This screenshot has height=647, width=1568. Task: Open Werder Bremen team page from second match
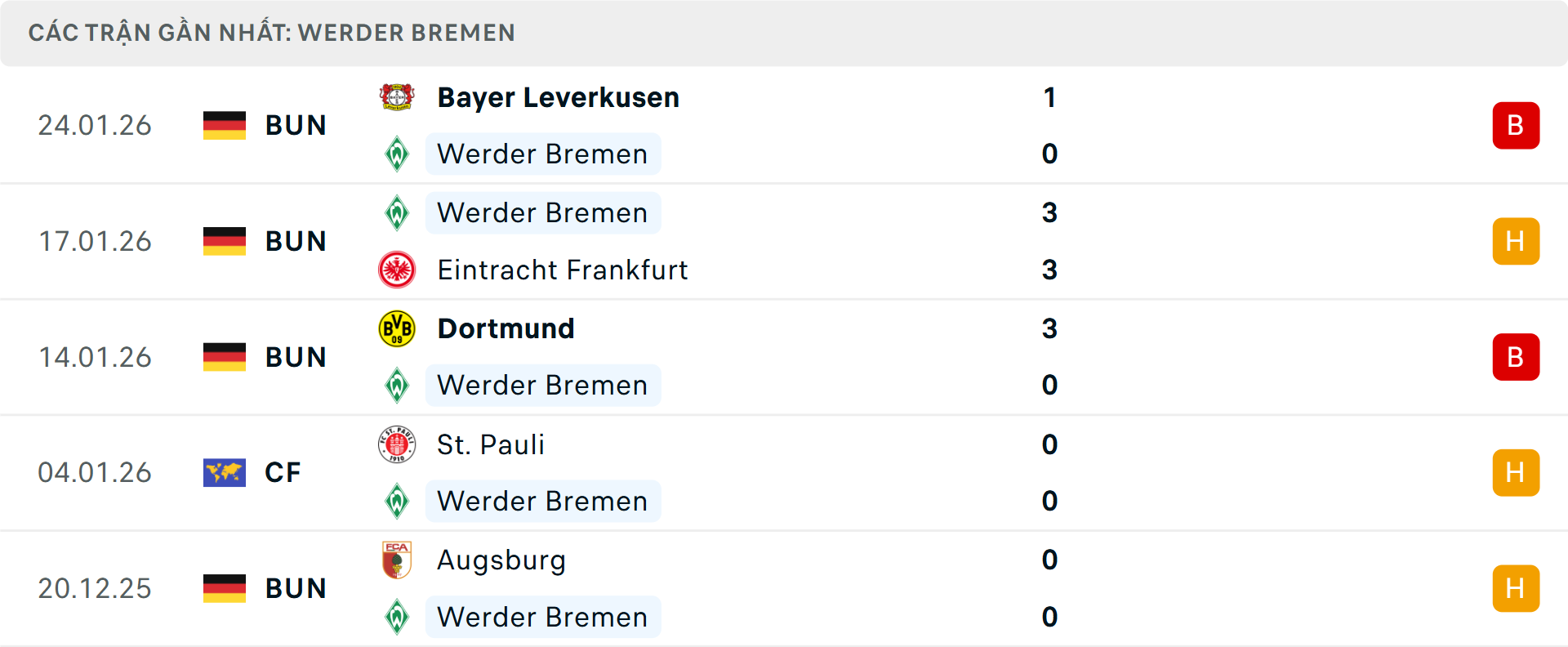[x=542, y=212]
